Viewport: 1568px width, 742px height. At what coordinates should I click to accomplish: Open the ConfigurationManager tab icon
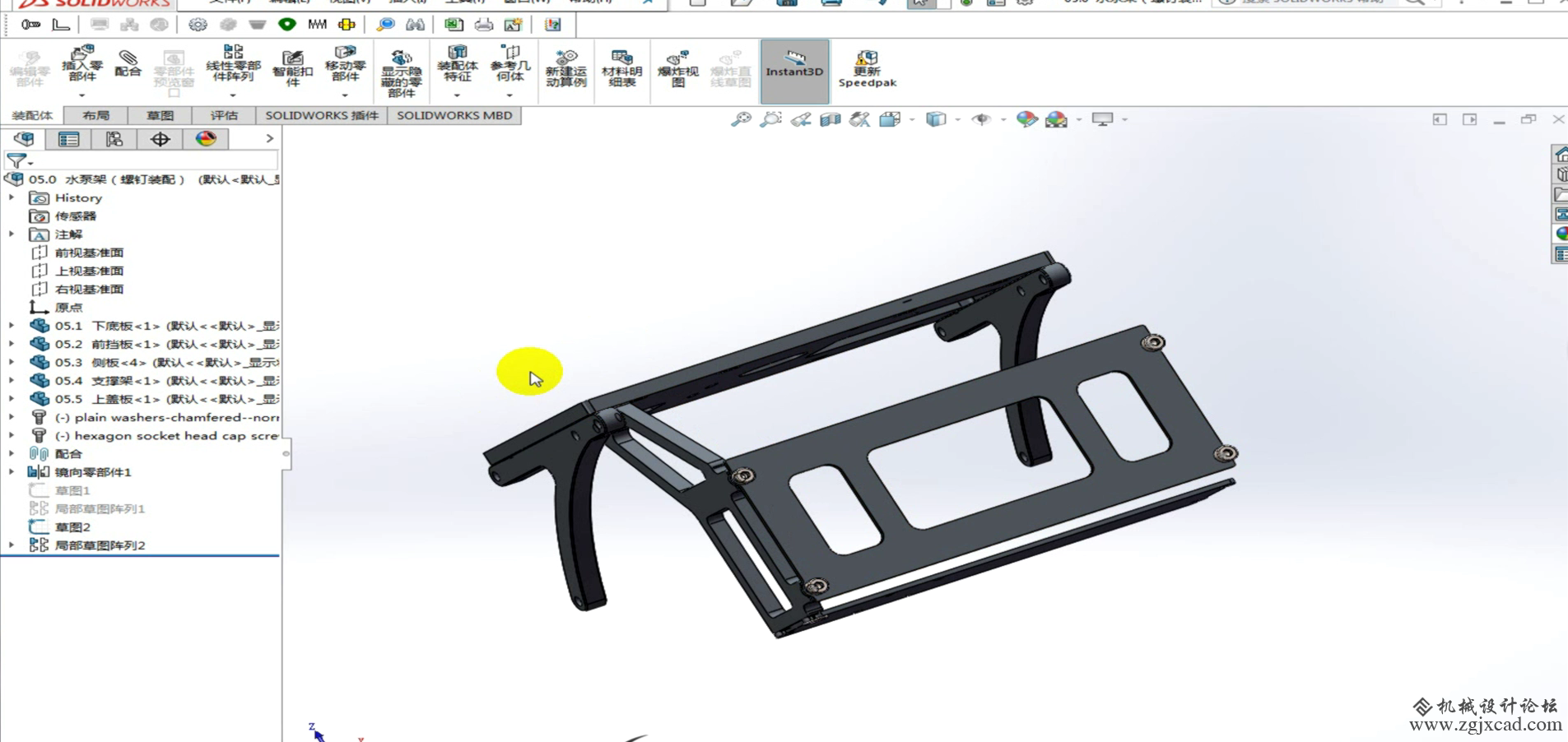point(114,139)
